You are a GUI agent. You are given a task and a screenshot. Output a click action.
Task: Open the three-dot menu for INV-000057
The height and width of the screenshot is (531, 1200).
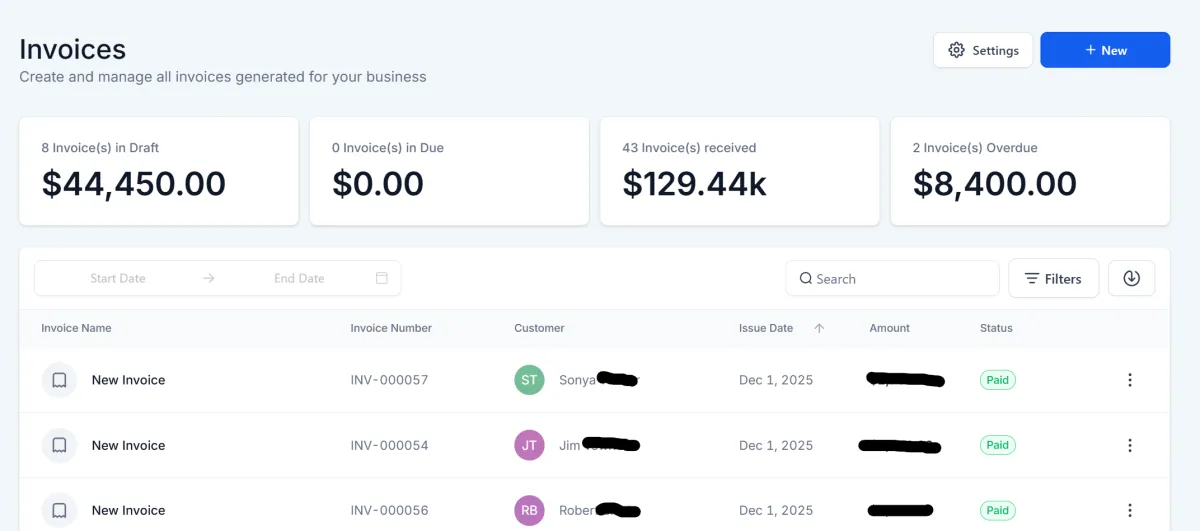(x=1130, y=380)
